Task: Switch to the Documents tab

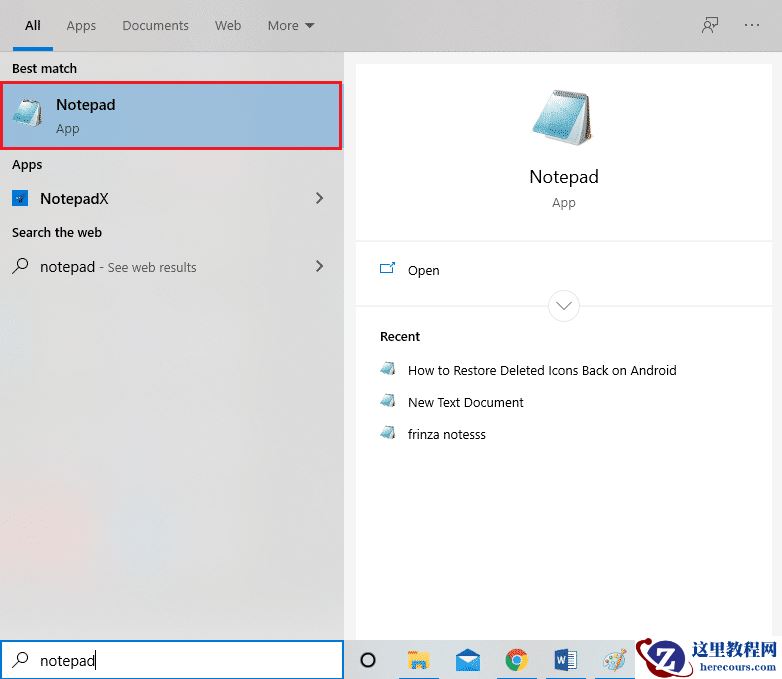Action: click(x=156, y=25)
